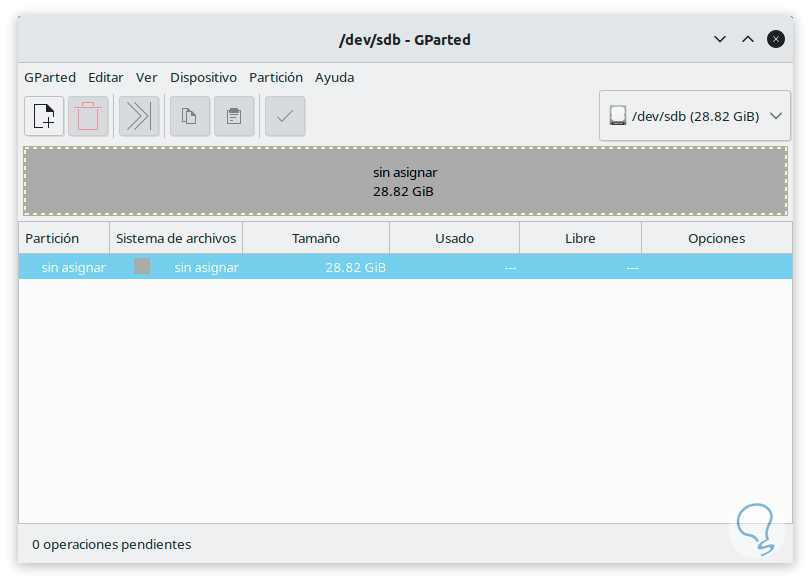Click the hard disk icon in device selector
811x583 pixels.
(x=618, y=115)
